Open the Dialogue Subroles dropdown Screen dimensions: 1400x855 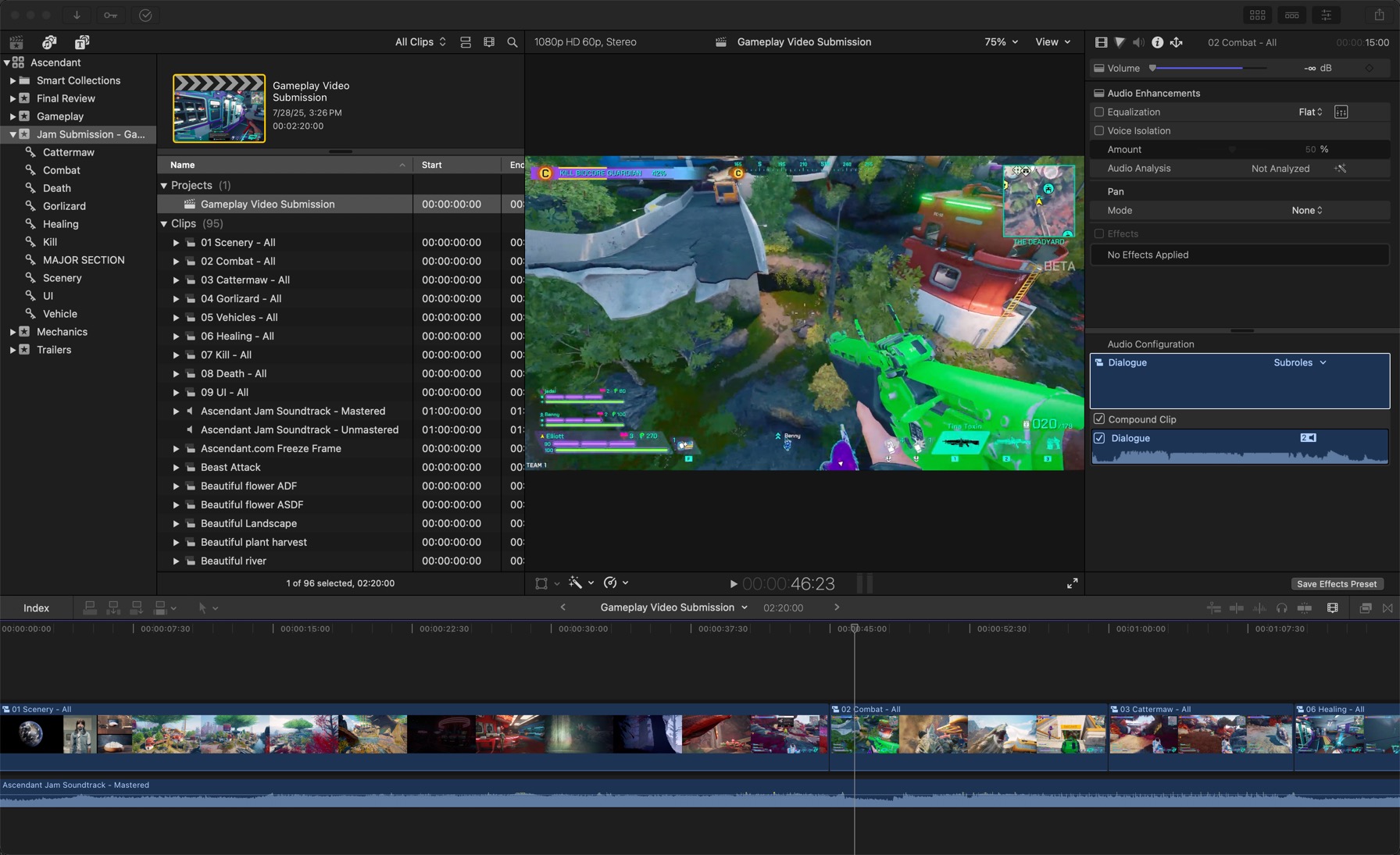(1300, 362)
